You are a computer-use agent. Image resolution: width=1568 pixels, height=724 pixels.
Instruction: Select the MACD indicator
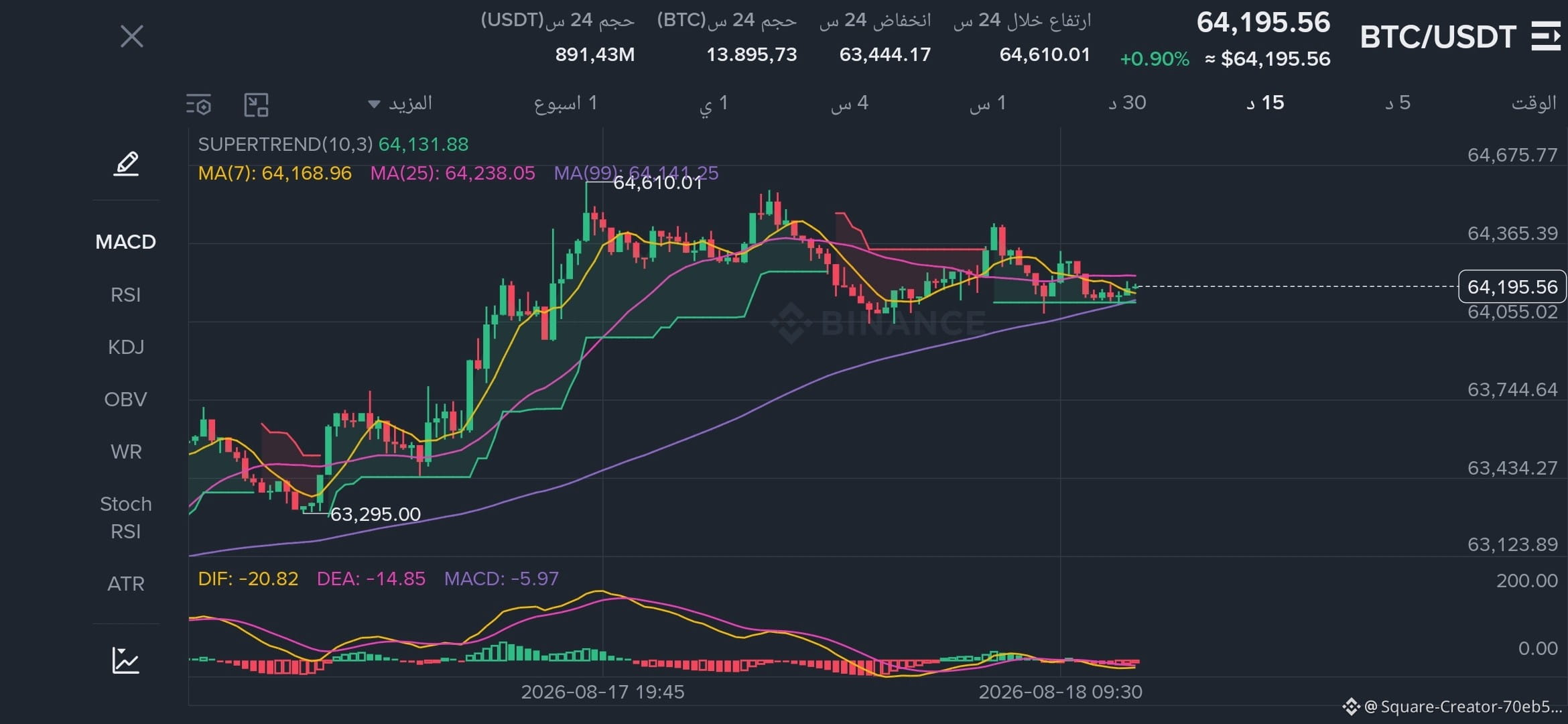(126, 242)
